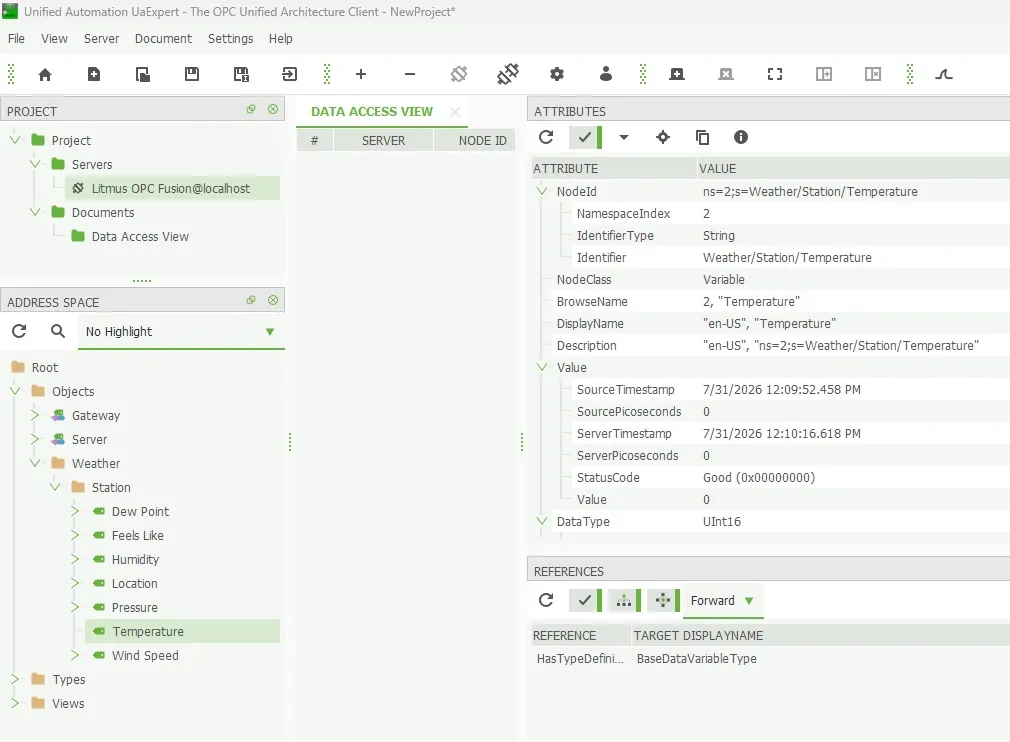
Task: Click the Home icon in the main toolbar
Action: (45, 75)
